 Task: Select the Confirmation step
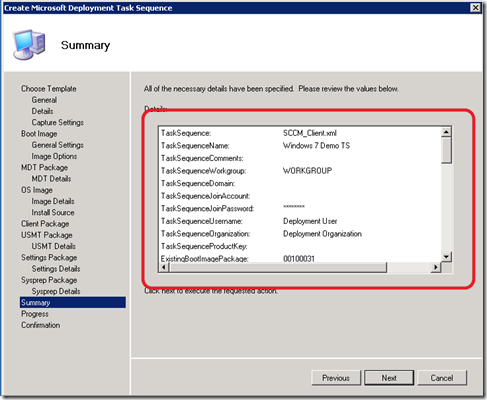pos(41,325)
